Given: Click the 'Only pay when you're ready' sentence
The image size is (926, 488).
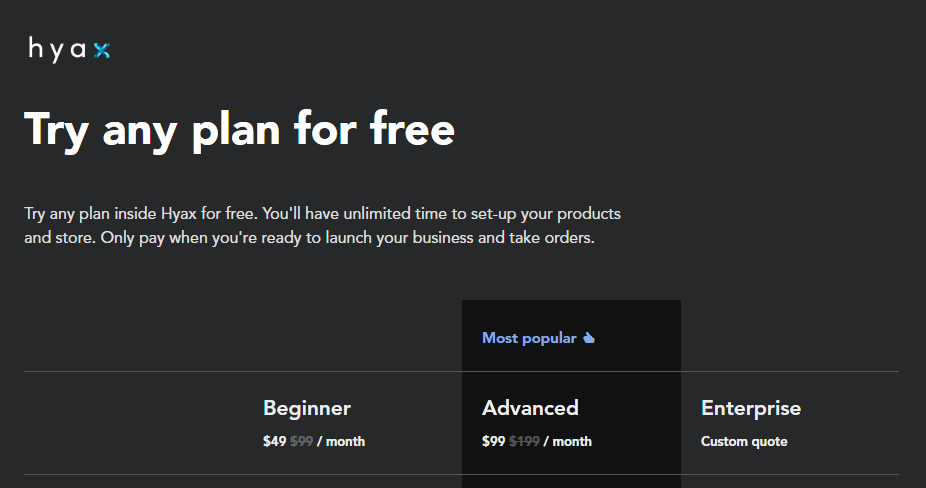Looking at the screenshot, I should 347,238.
